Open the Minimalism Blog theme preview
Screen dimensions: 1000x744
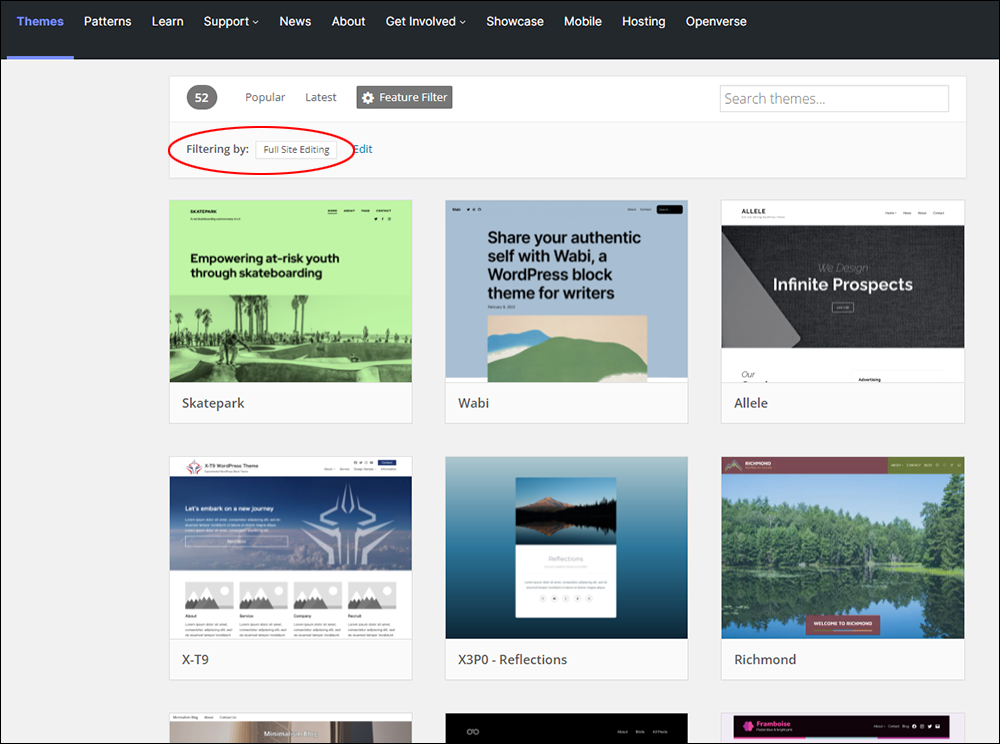coord(291,728)
